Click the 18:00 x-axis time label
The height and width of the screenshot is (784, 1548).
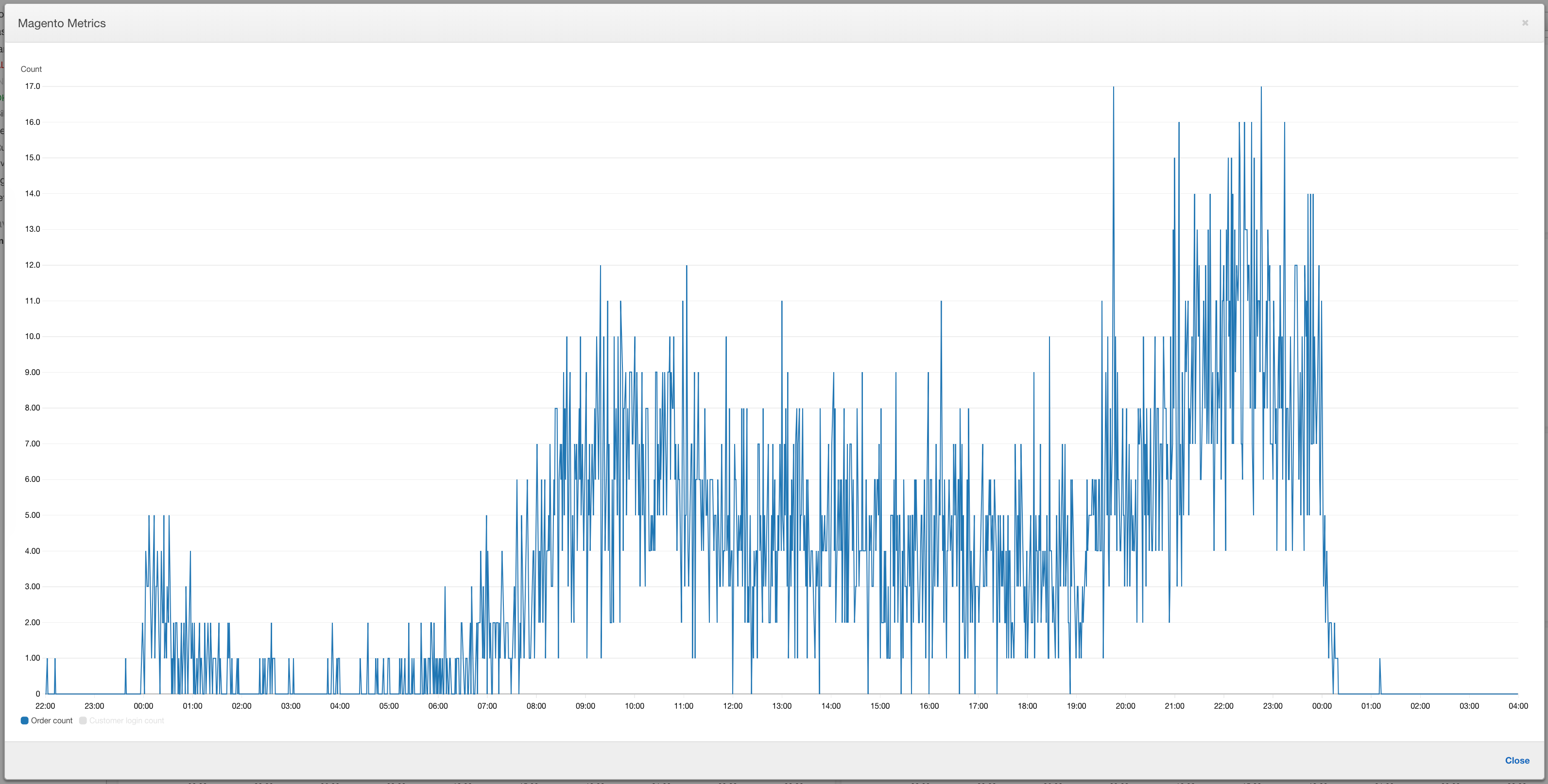tap(1027, 706)
